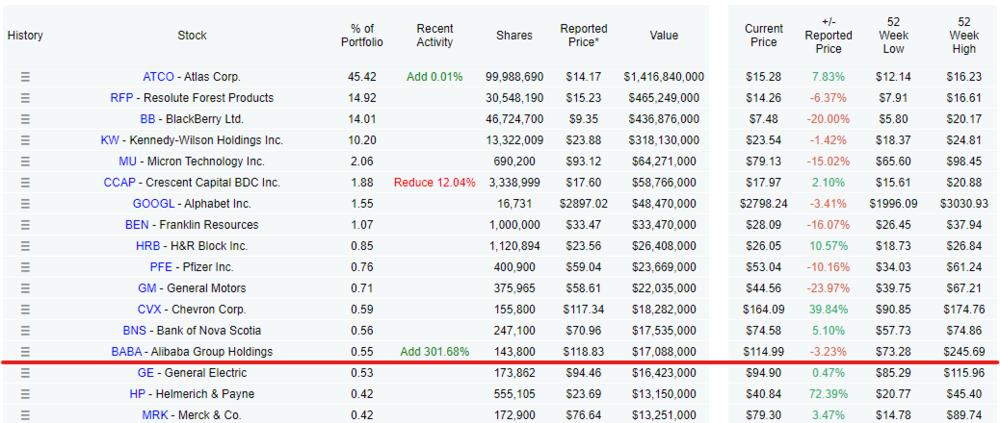The image size is (1000, 423).
Task: Open history icon for BlackBerry row
Action: pyautogui.click(x=25, y=119)
